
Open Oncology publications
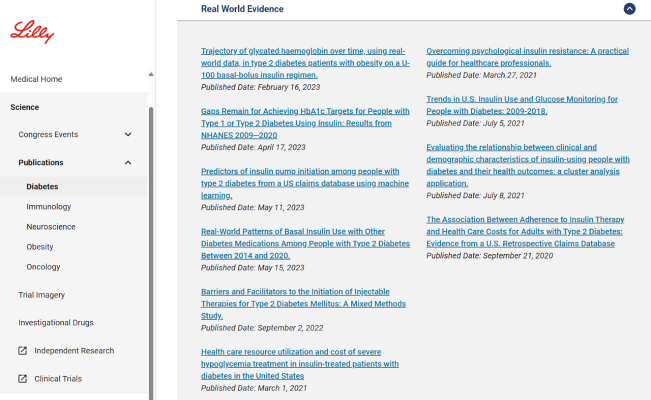pos(43,267)
